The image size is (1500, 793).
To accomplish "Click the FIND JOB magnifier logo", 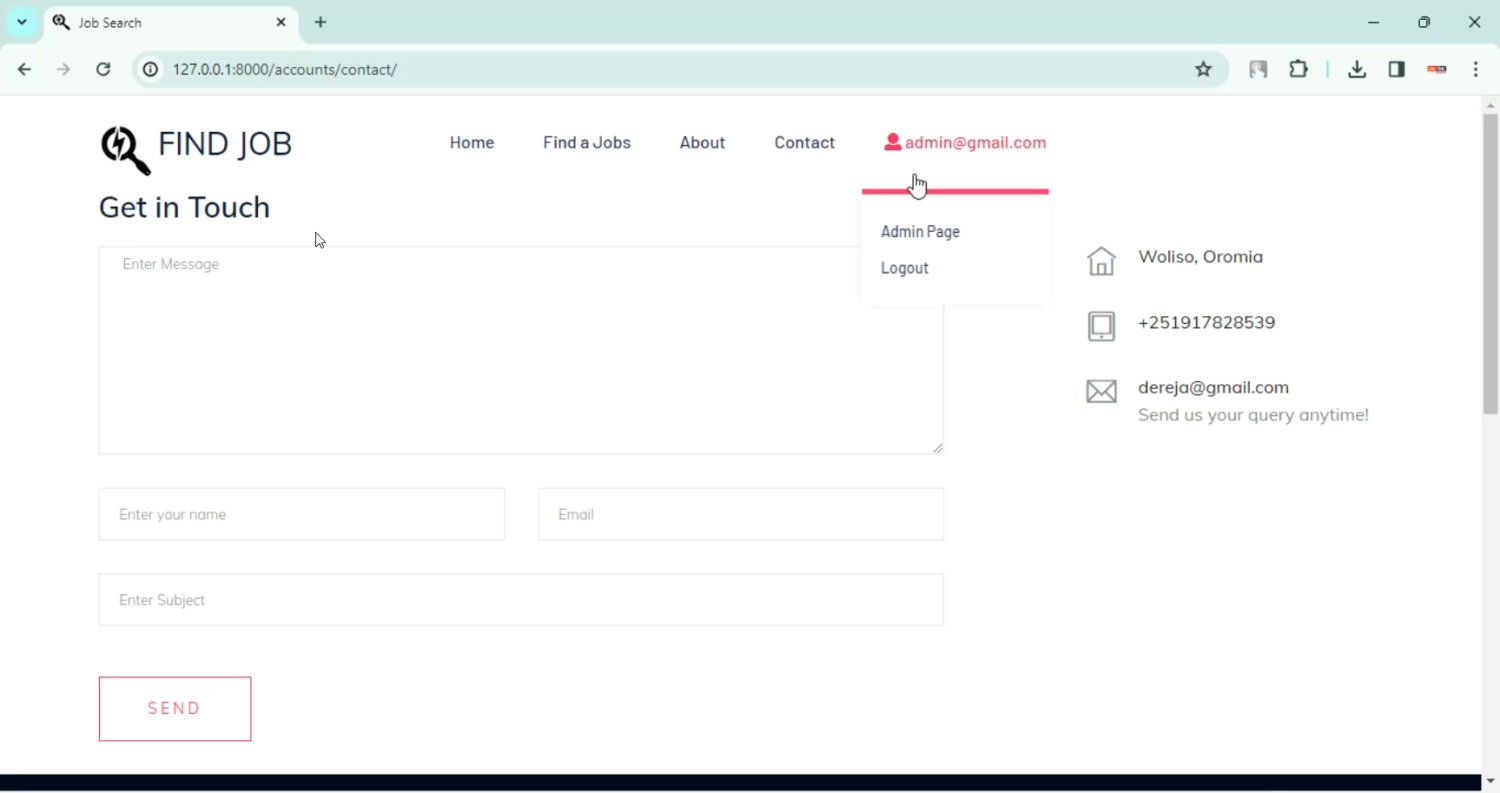I will pos(125,149).
